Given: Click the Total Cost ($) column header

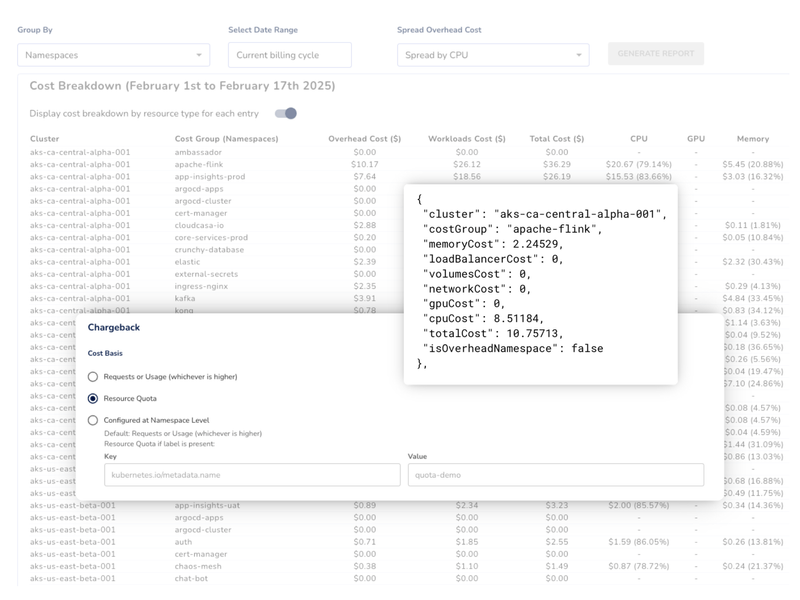Looking at the screenshot, I should coord(557,139).
